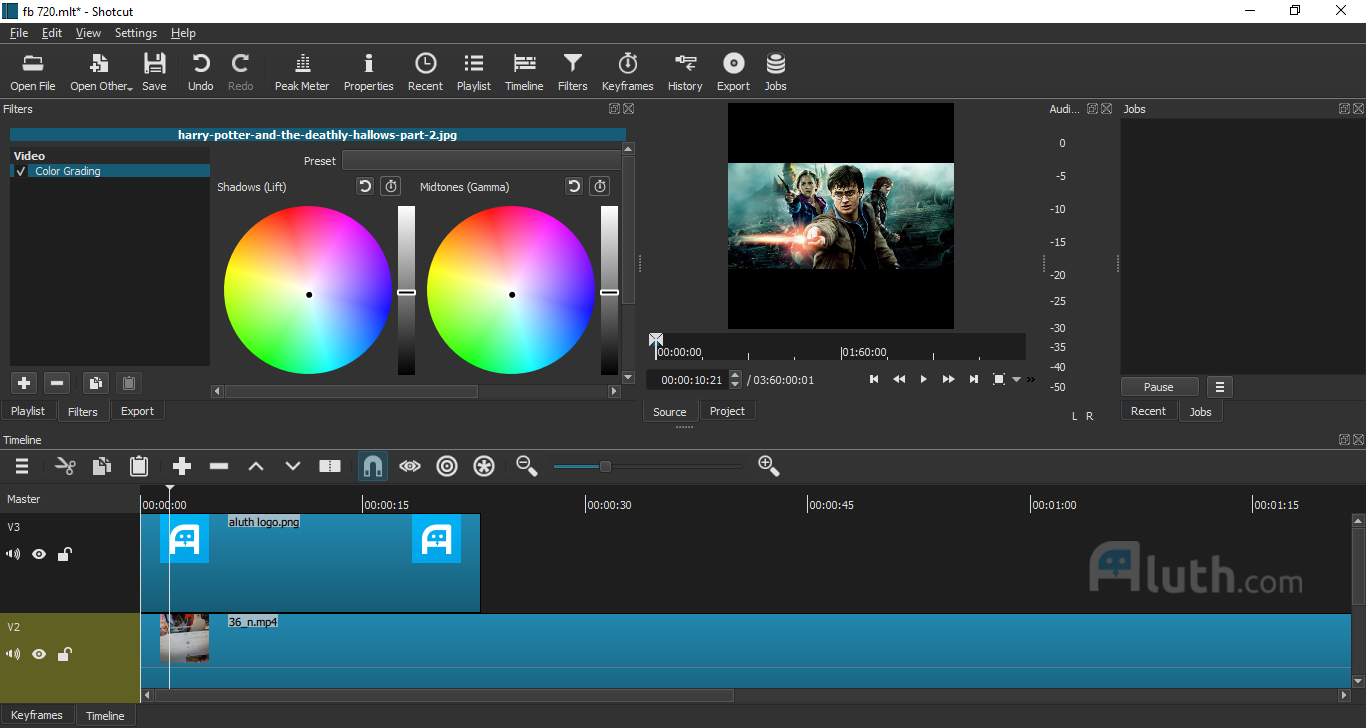Open the Edit menu
The height and width of the screenshot is (728, 1366).
(52, 33)
